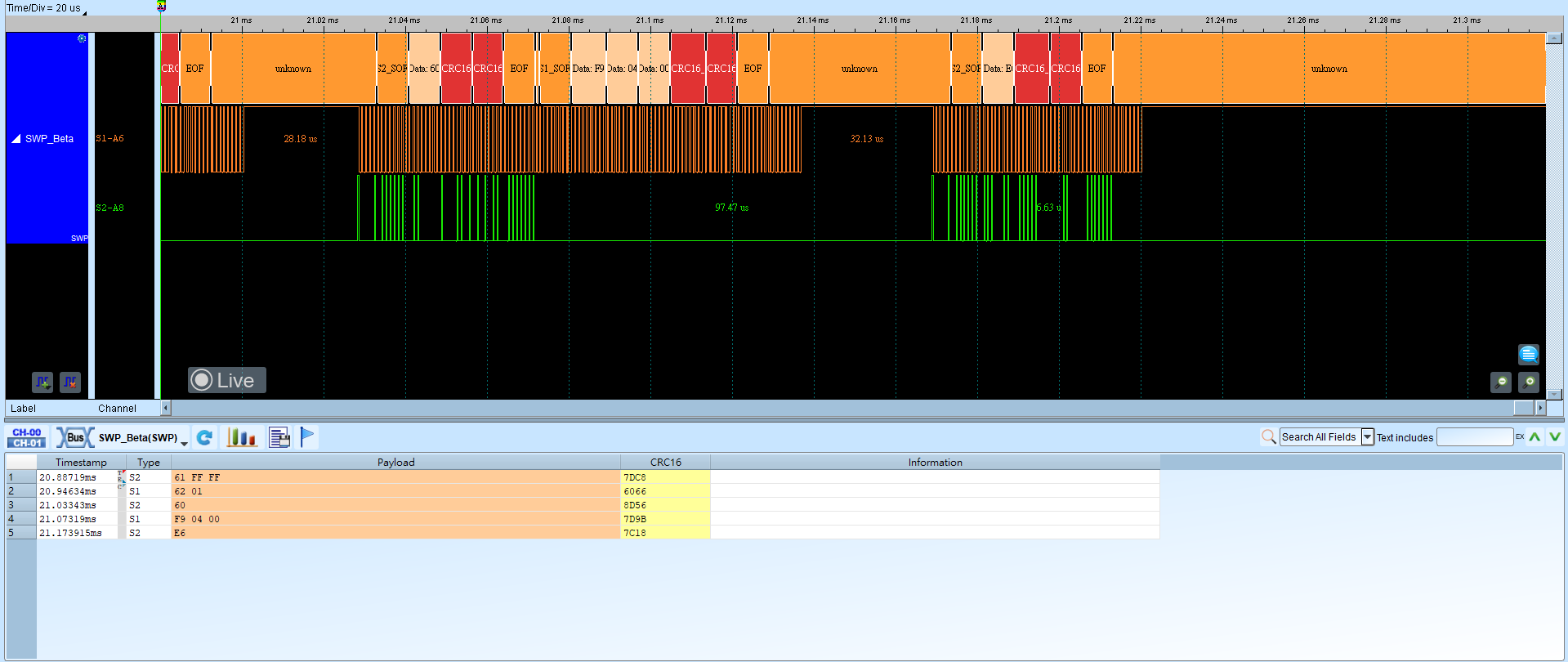Open the SWP_Beta channel settings gear

pyautogui.click(x=82, y=38)
